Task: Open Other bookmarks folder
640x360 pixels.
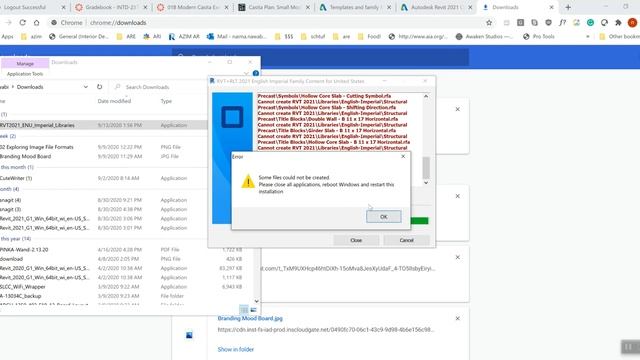Action: (x=620, y=37)
